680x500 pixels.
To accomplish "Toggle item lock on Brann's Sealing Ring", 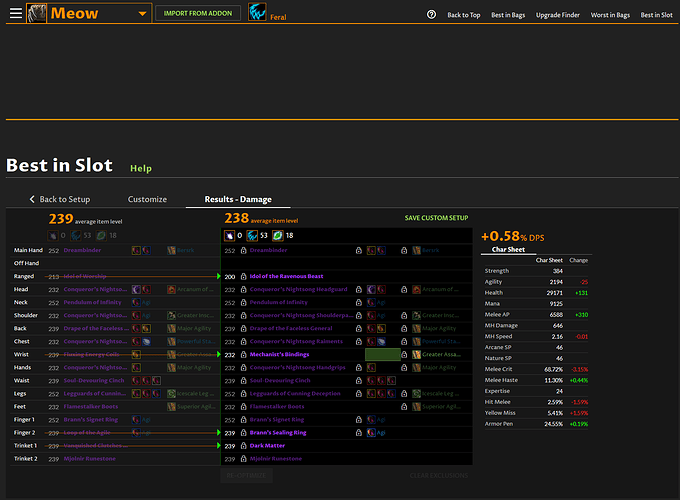I will (243, 432).
